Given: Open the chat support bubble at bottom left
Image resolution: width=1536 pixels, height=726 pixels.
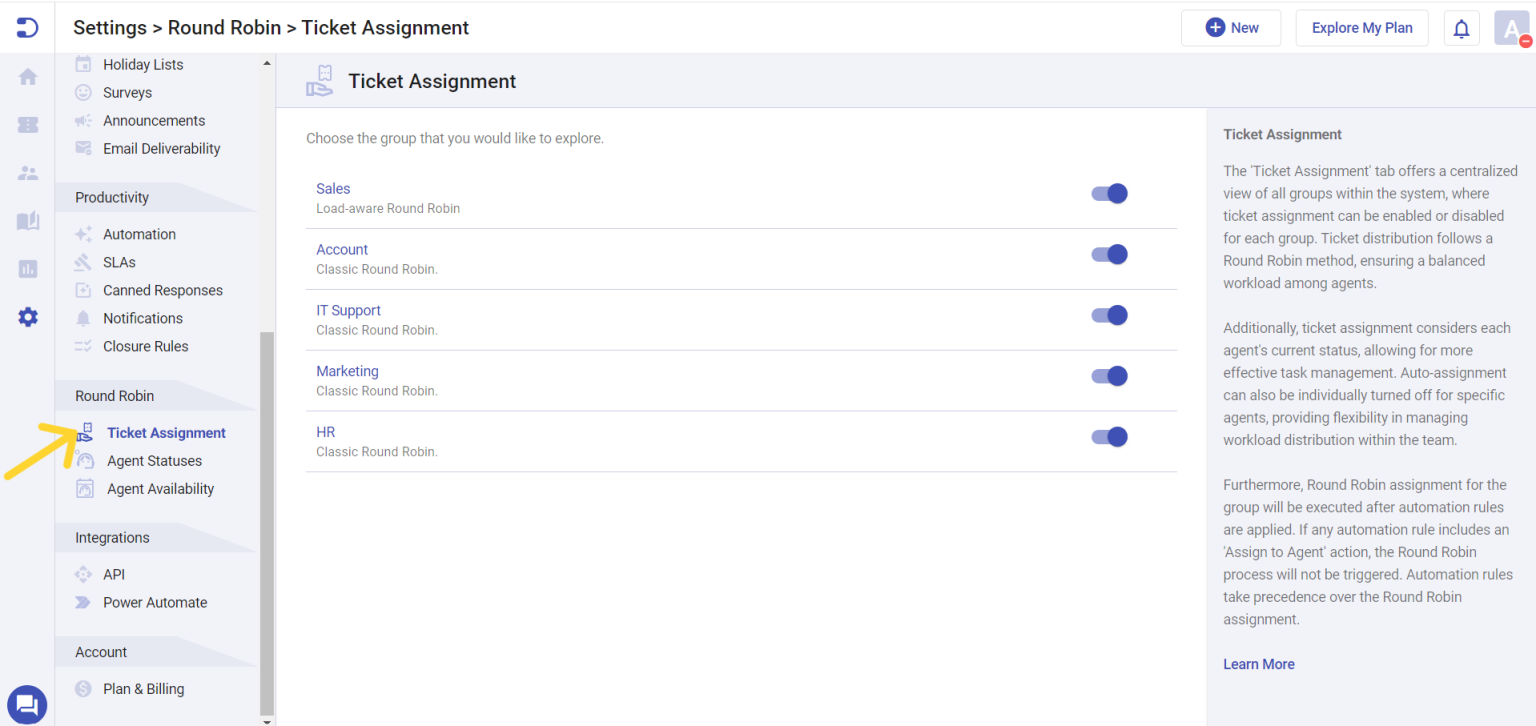Looking at the screenshot, I should click(27, 704).
